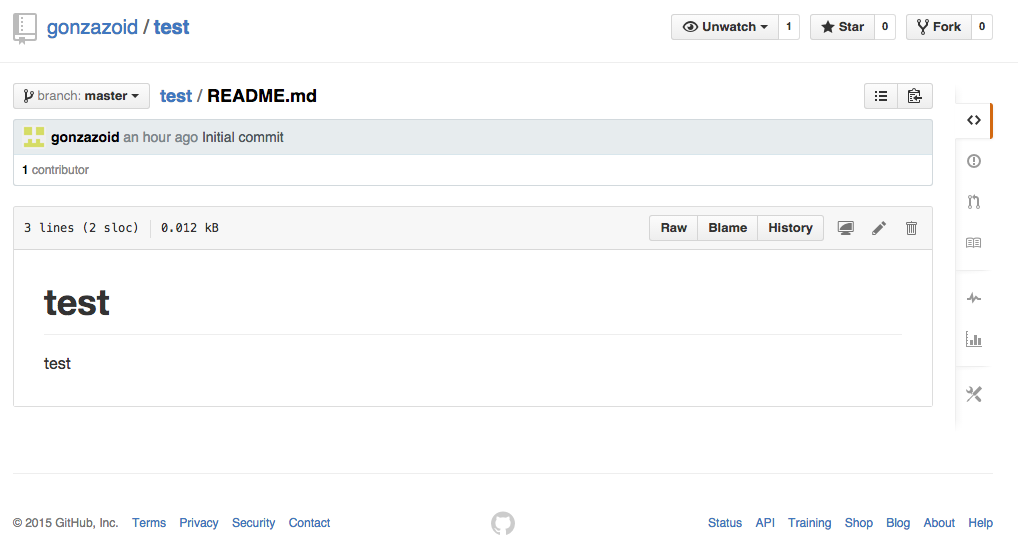Open API footer link
Screen dimensions: 1018x550
coord(765,523)
